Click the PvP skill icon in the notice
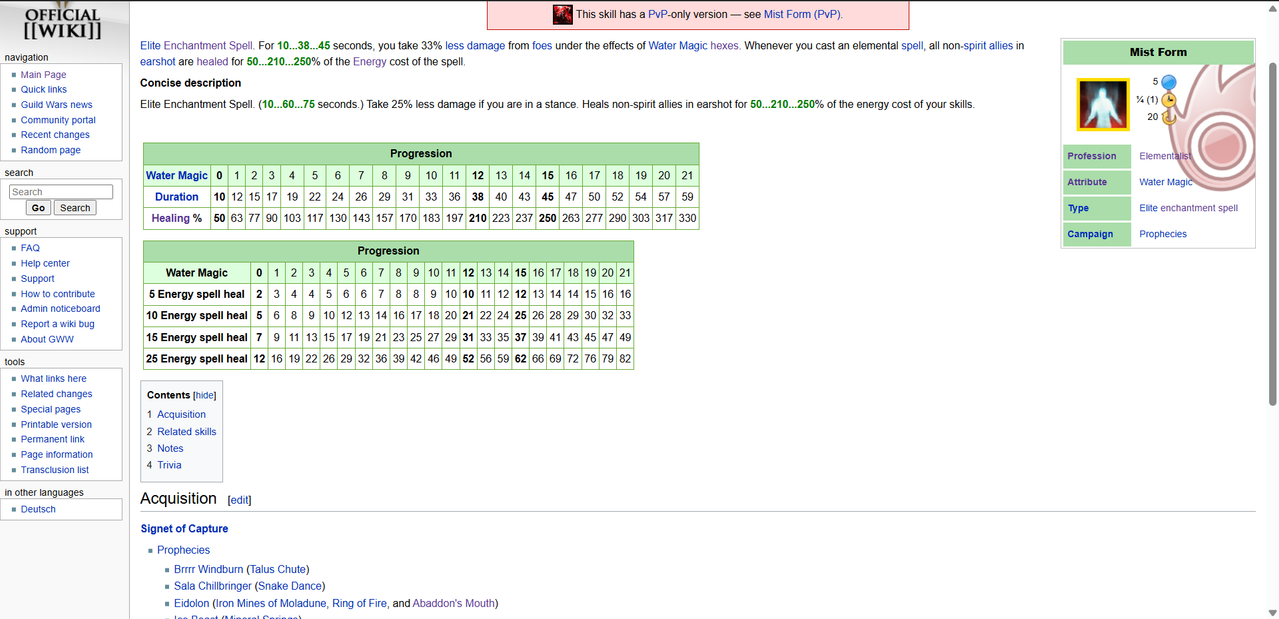 coord(562,14)
